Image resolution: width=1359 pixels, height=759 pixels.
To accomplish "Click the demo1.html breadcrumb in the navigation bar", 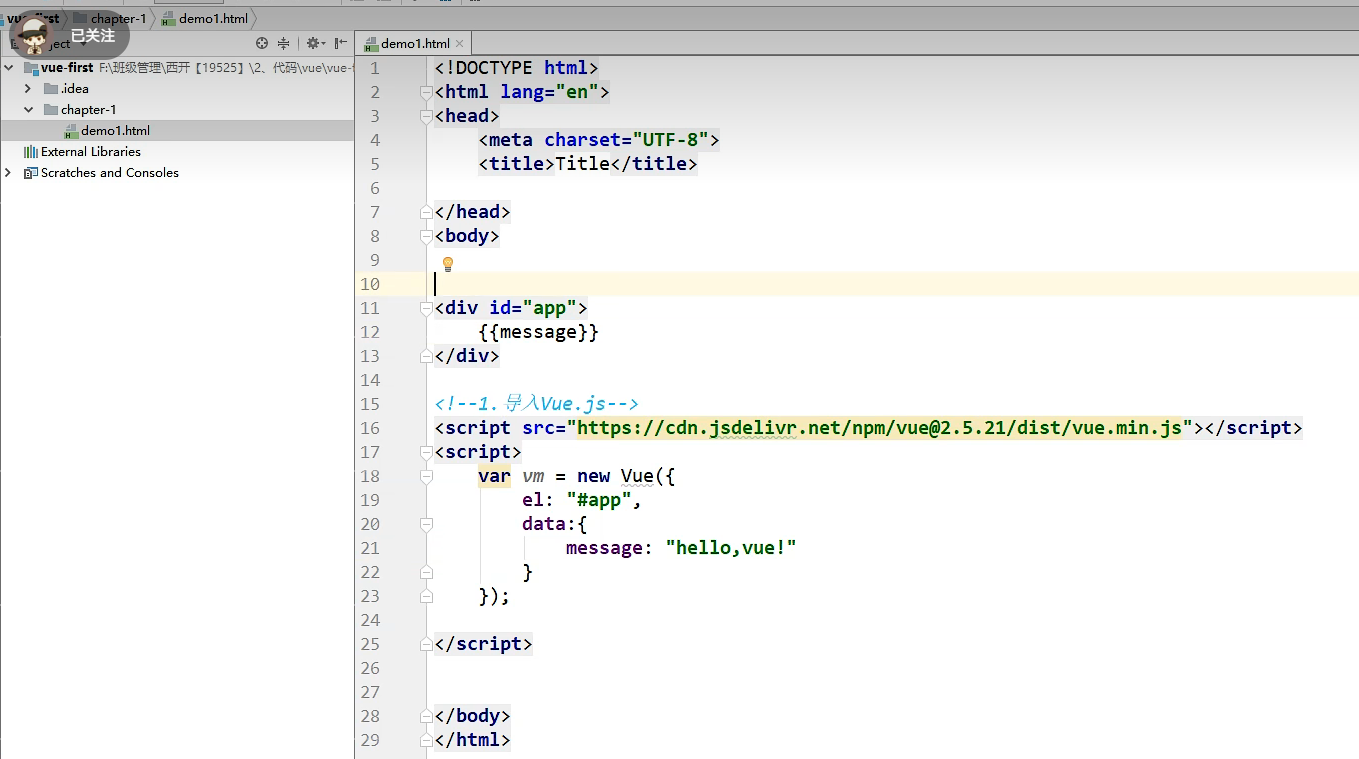I will (x=205, y=19).
